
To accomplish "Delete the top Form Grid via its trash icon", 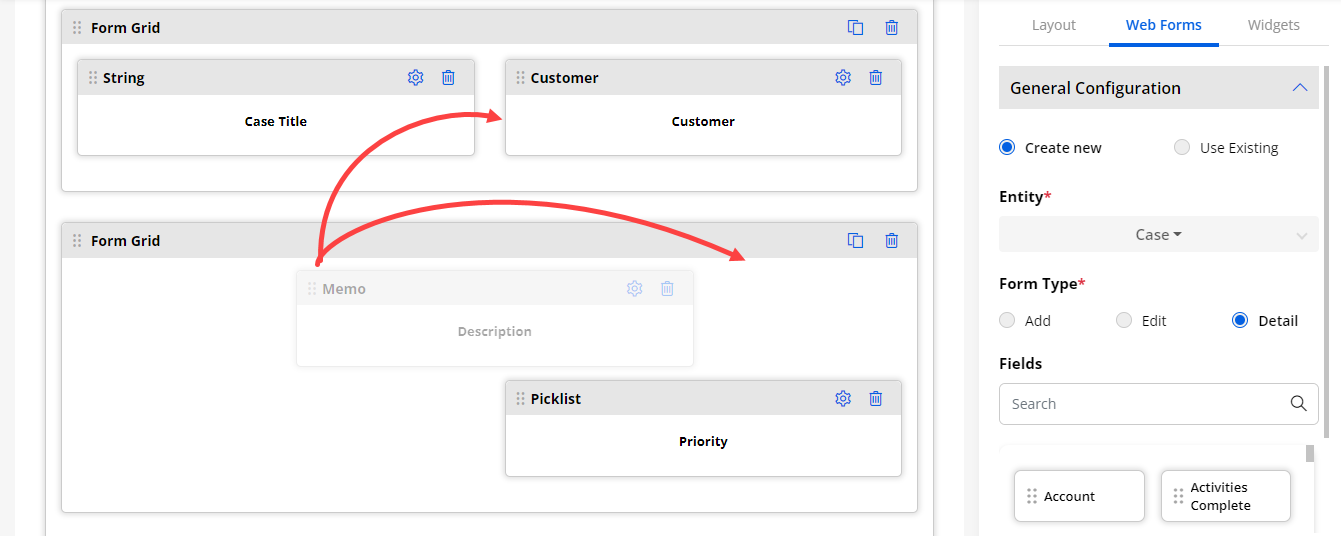I will pos(891,28).
